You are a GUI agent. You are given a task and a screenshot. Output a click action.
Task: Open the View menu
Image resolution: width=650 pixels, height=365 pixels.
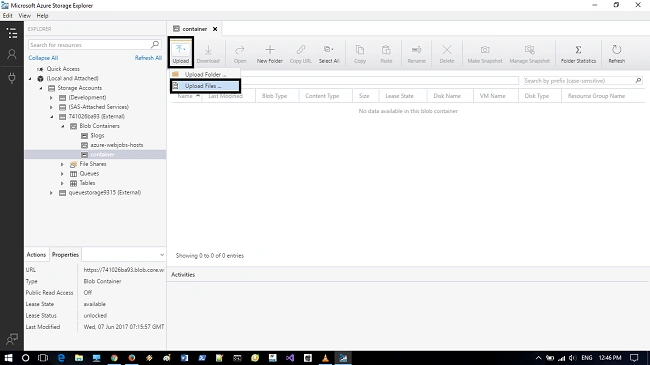pyautogui.click(x=24, y=16)
